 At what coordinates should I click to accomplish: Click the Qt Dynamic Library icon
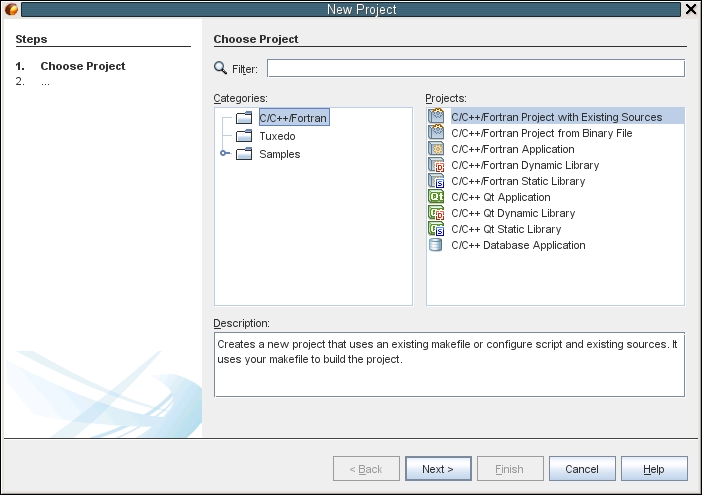436,213
